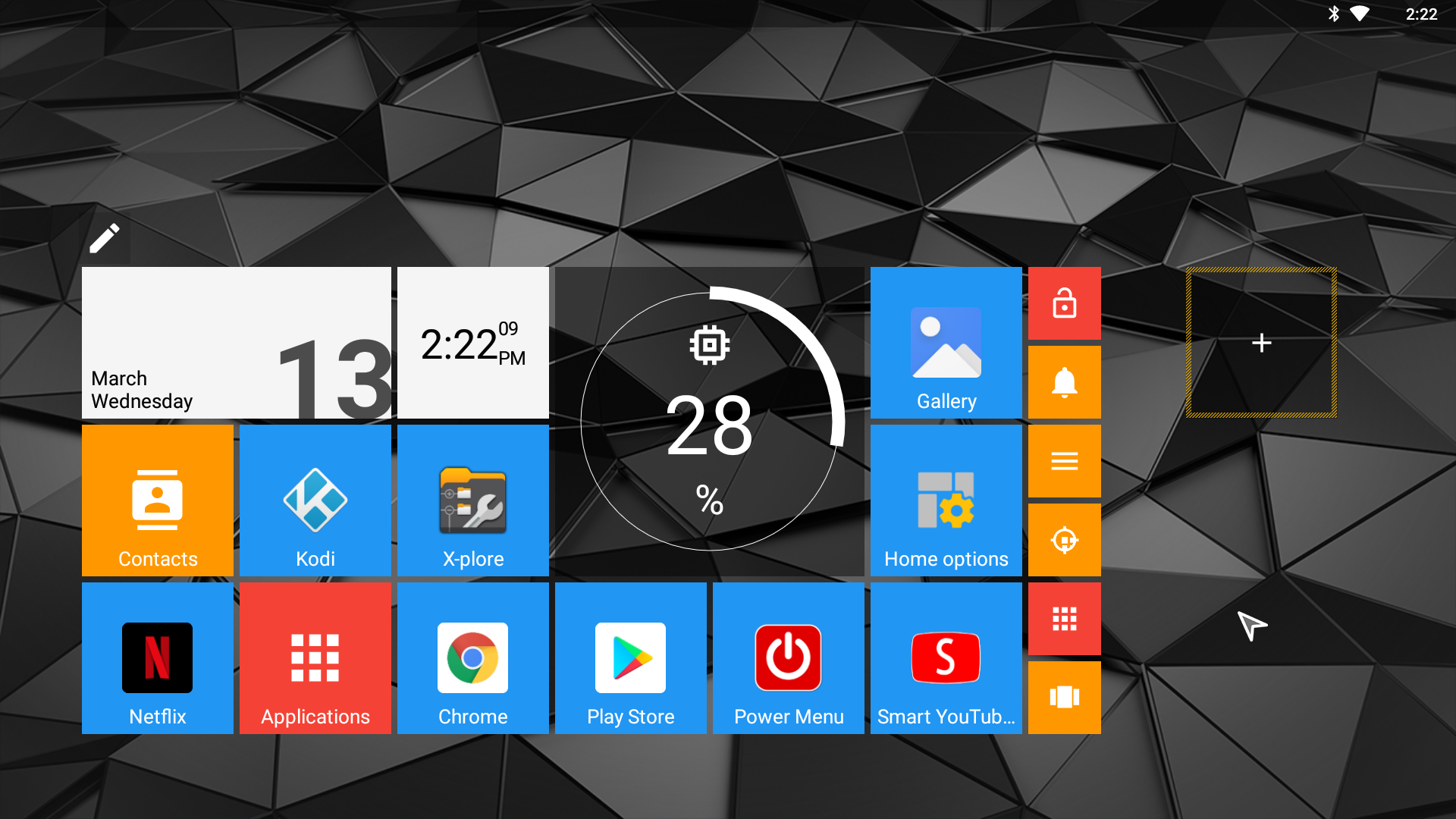Tap the orange carousel view tile

coord(1065,698)
